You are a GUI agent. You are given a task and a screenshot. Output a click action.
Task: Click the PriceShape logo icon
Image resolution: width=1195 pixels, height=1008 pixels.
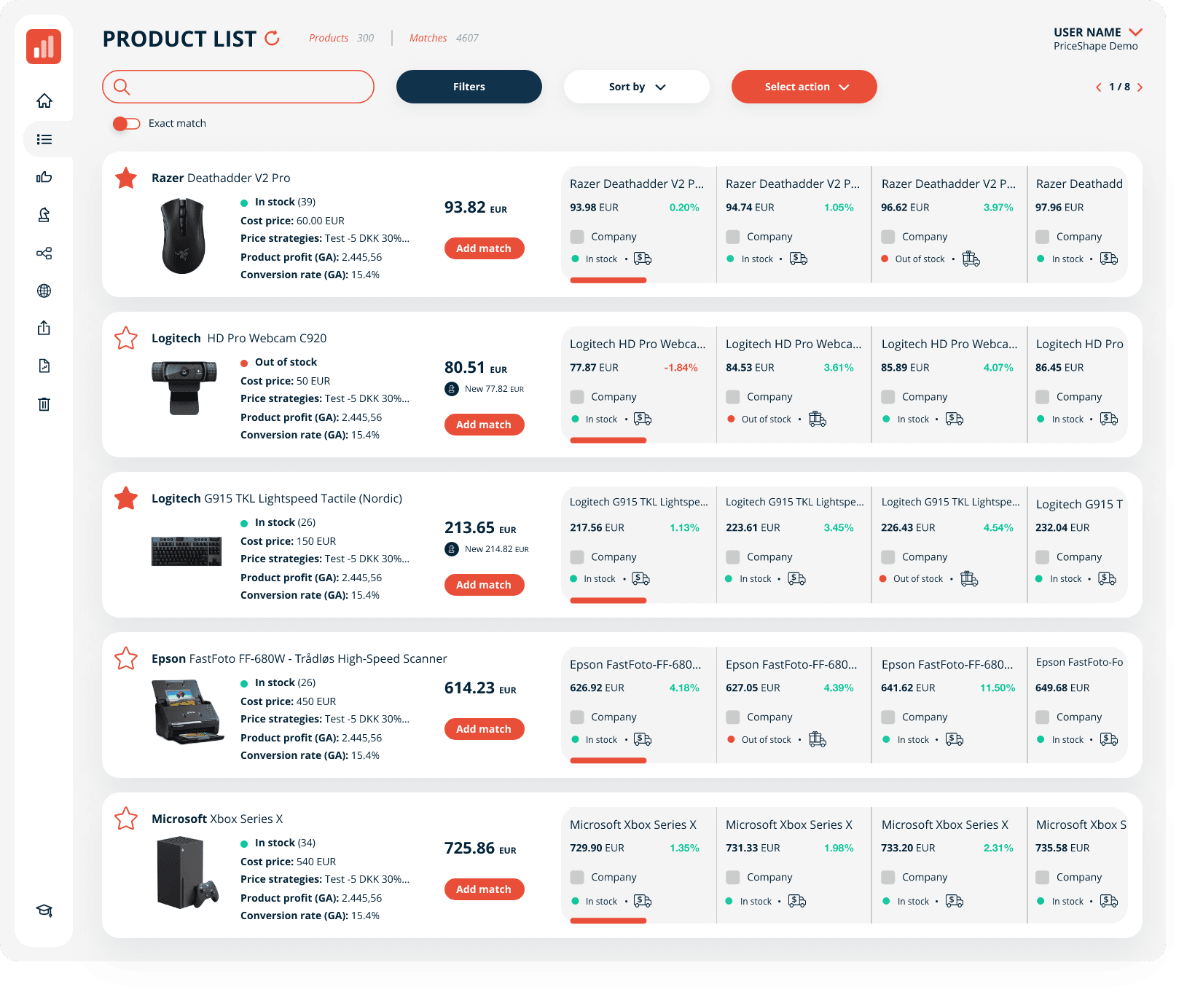(44, 47)
